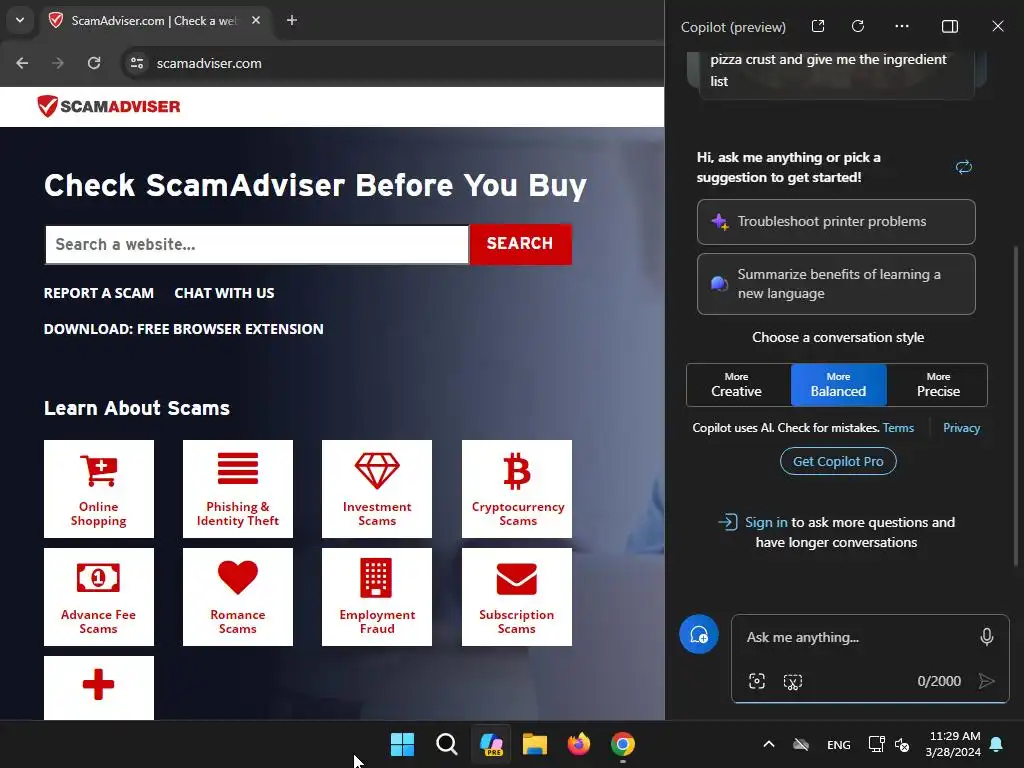The height and width of the screenshot is (768, 1024).
Task: Refresh Copilot suggestions icon
Action: 964,167
